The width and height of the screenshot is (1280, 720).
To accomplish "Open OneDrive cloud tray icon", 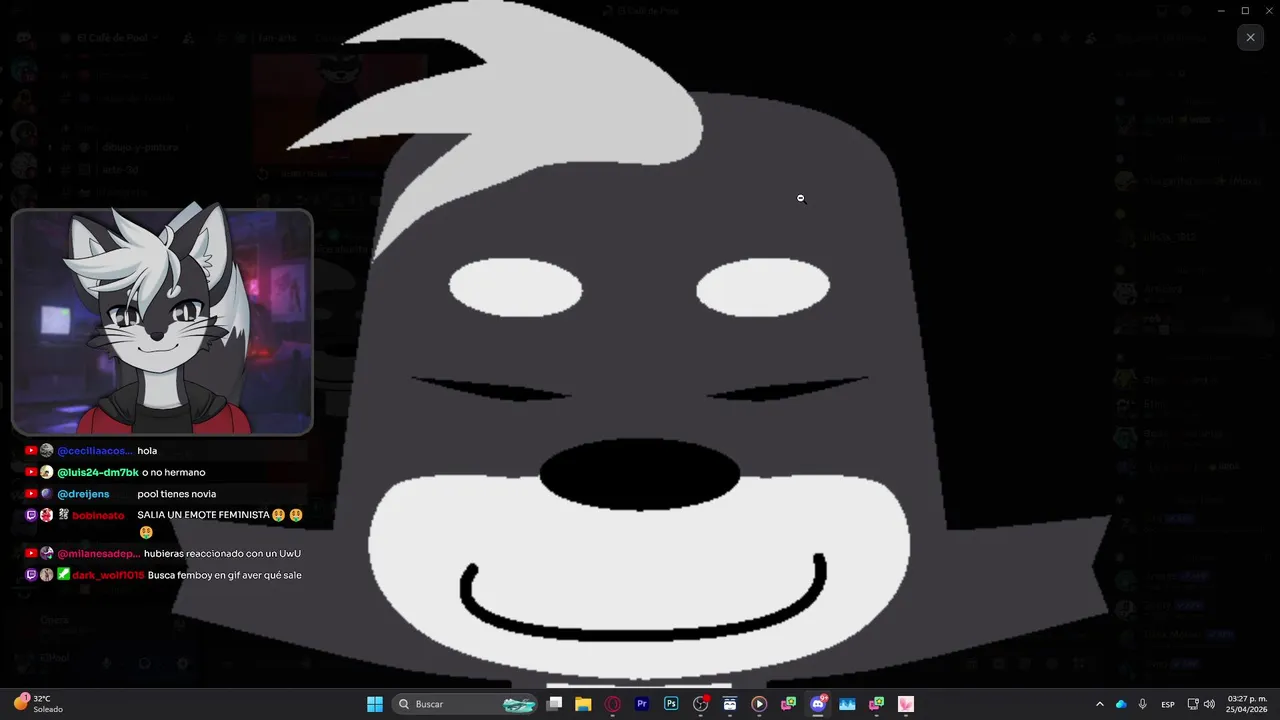I will pos(1121,704).
